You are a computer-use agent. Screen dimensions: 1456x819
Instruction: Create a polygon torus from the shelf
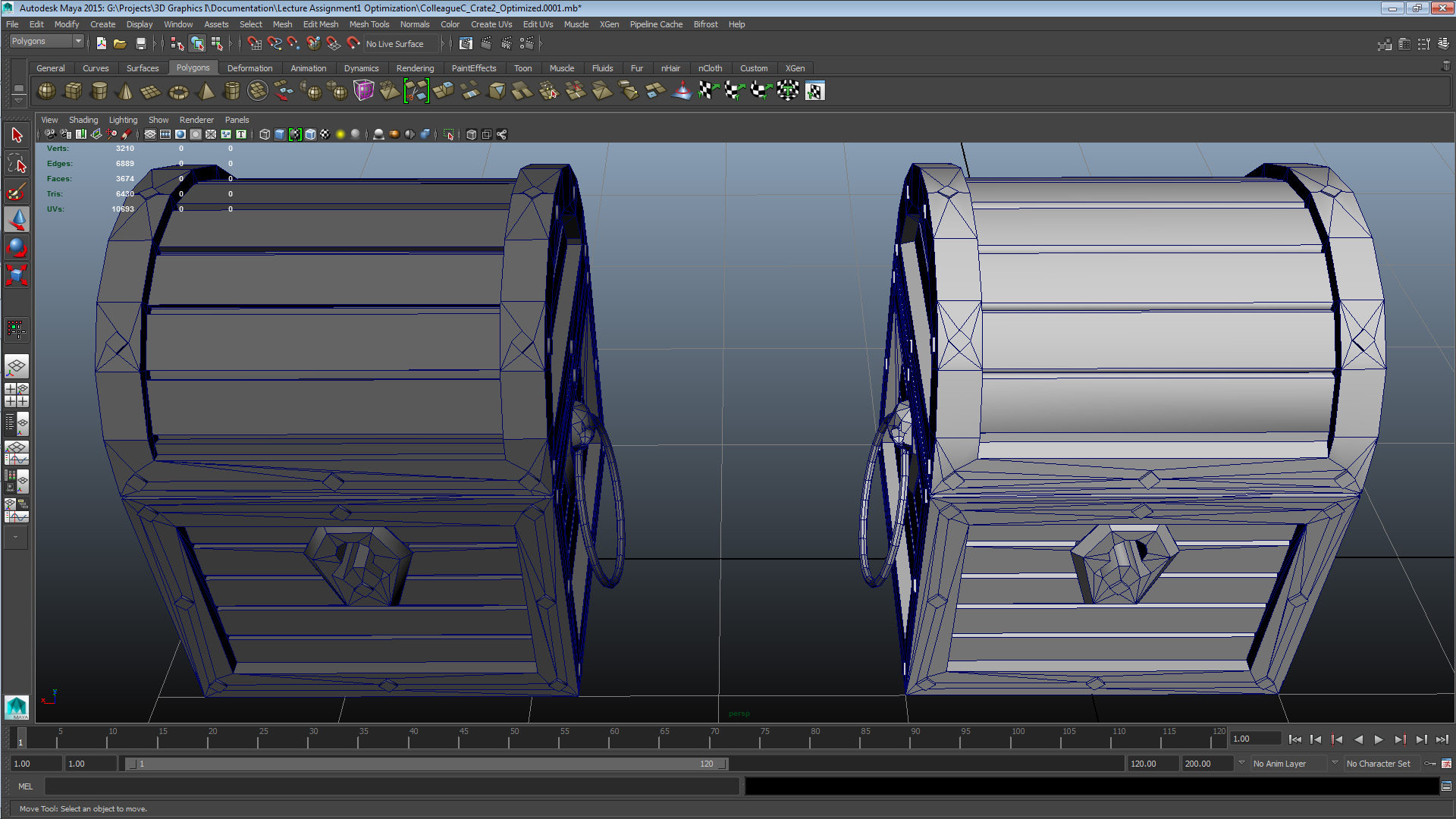178,92
